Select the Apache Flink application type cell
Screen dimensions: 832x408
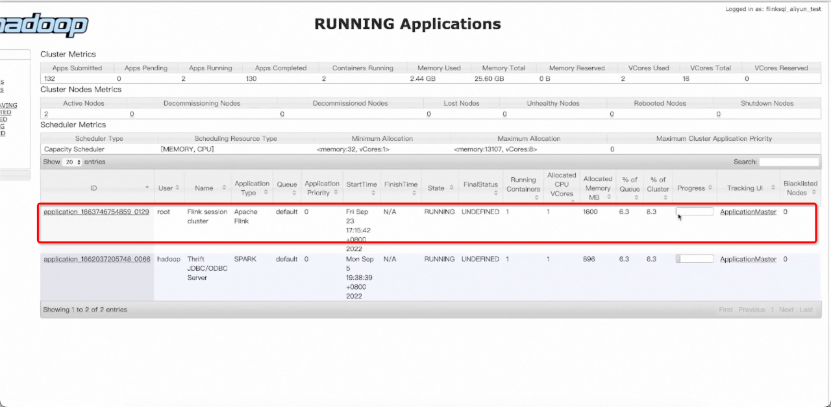[246, 216]
